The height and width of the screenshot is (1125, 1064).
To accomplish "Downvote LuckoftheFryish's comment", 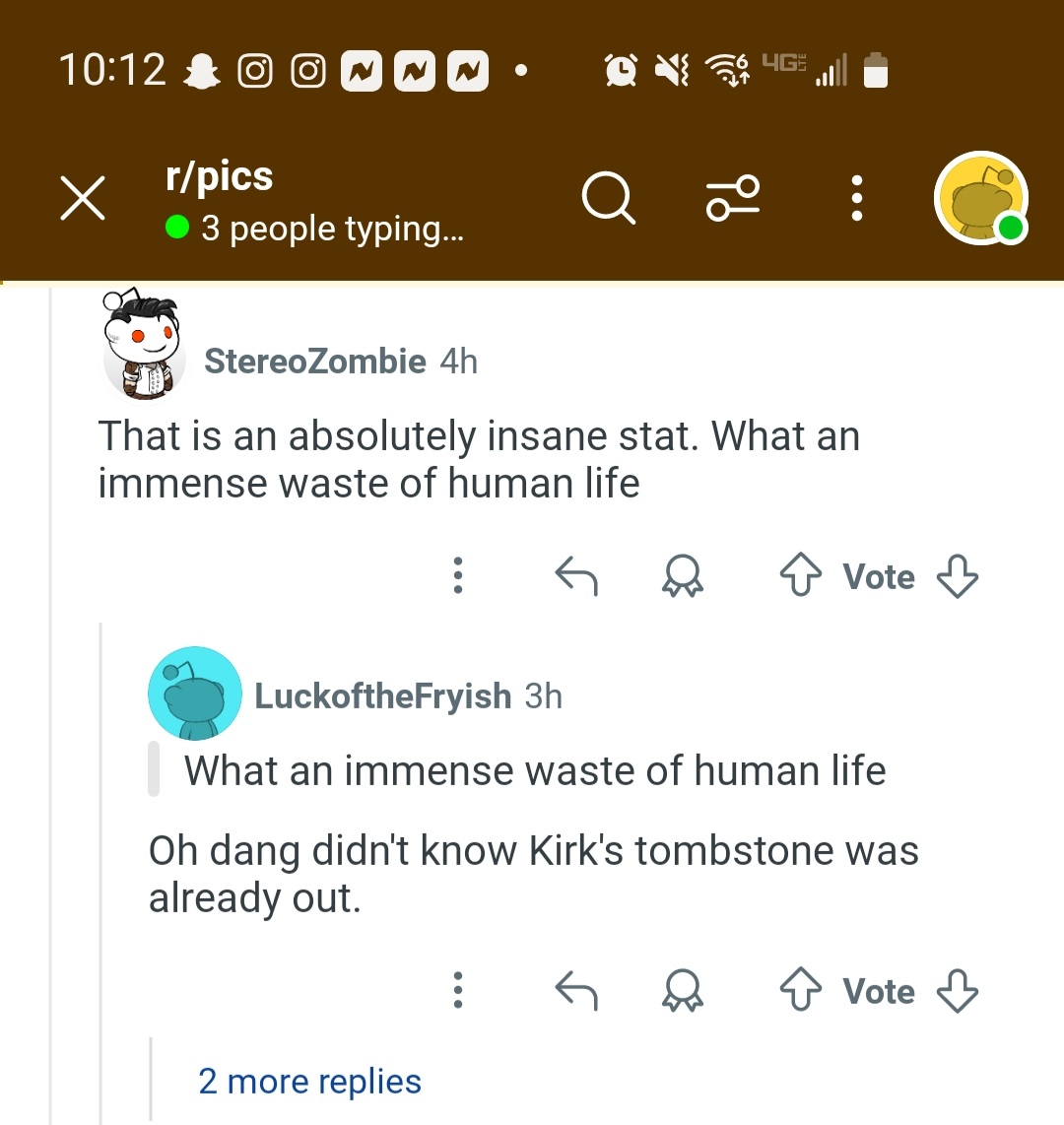I will pyautogui.click(x=957, y=991).
